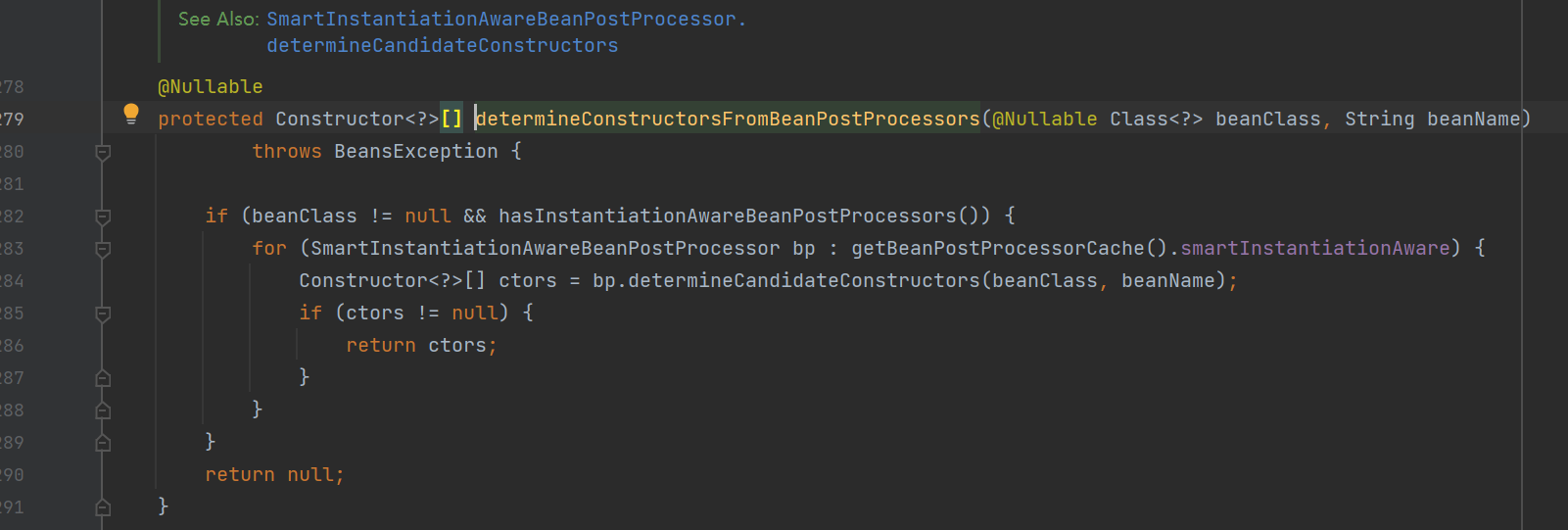This screenshot has height=530, width=1568.
Task: Click the BeansException class name
Action: [x=415, y=152]
